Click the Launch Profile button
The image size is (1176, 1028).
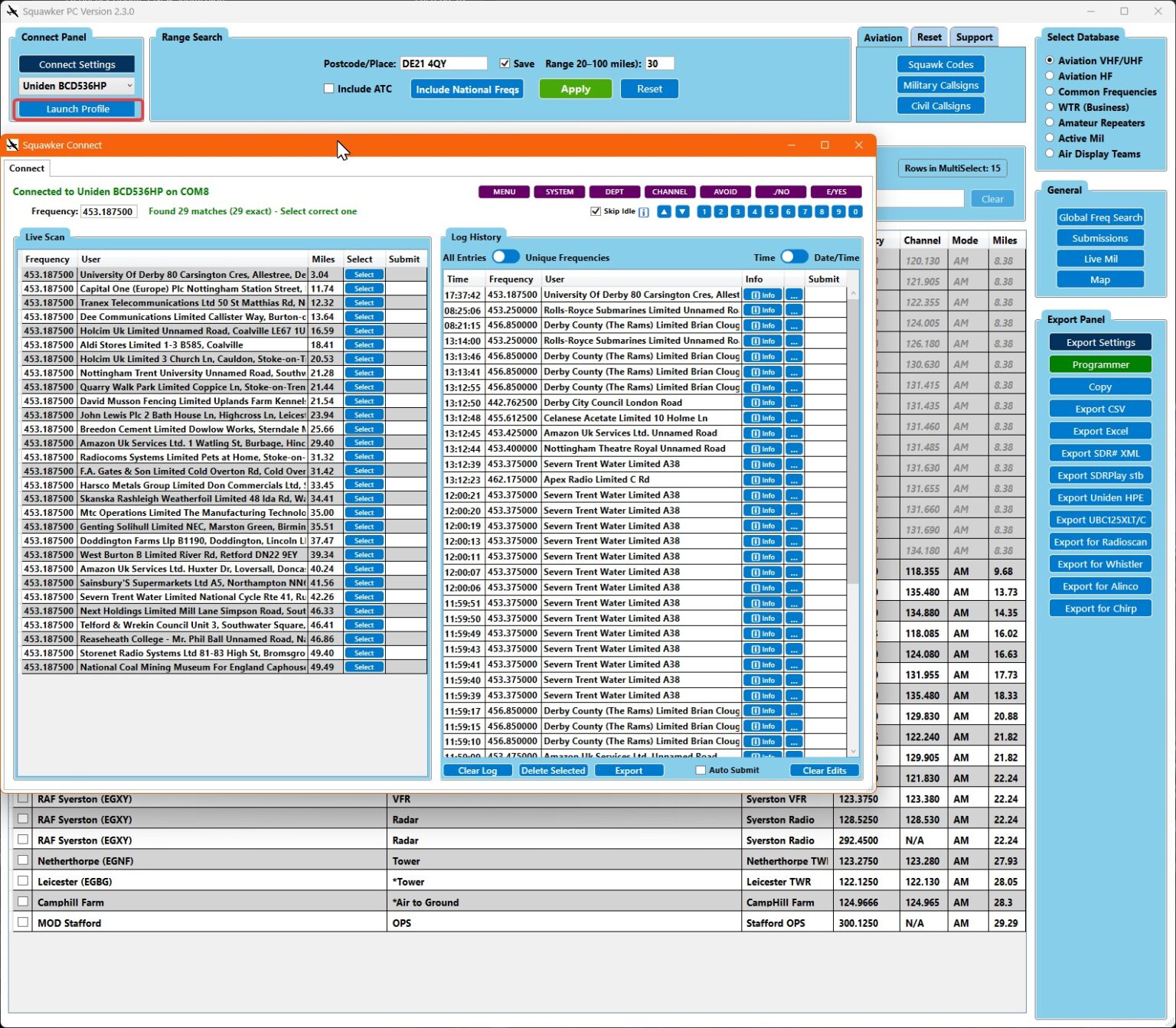[77, 109]
